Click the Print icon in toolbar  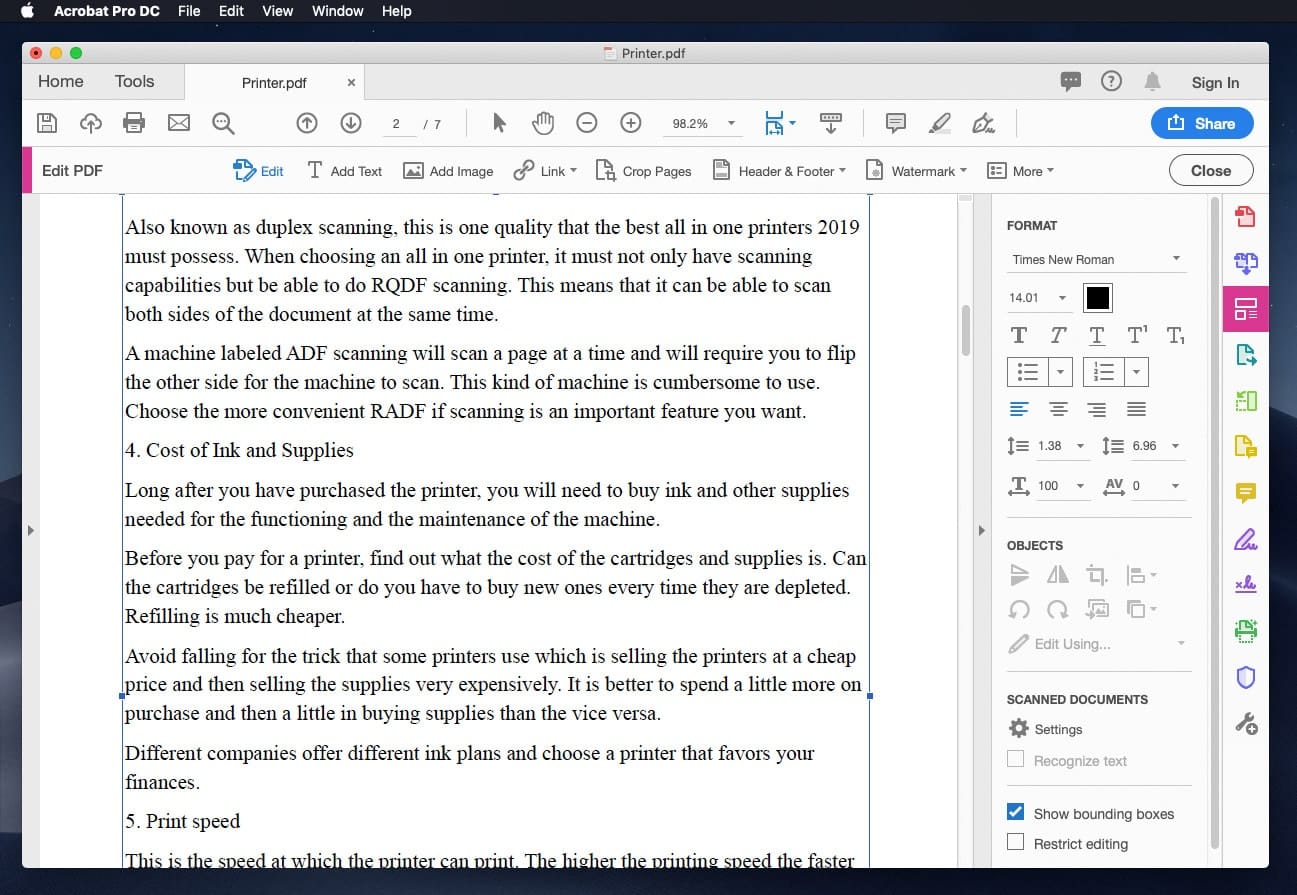134,123
